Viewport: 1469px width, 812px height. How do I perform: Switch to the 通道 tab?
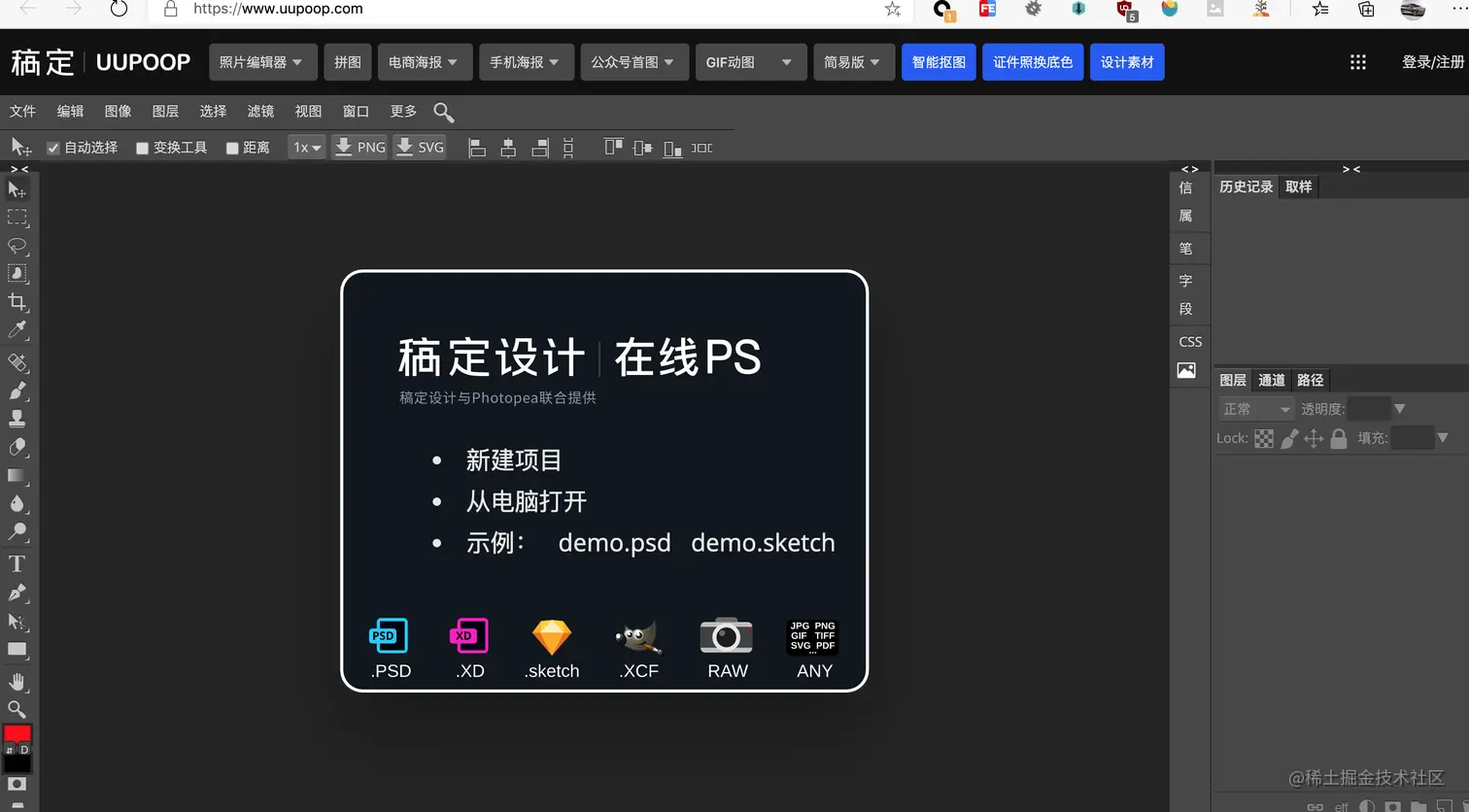[x=1272, y=380]
